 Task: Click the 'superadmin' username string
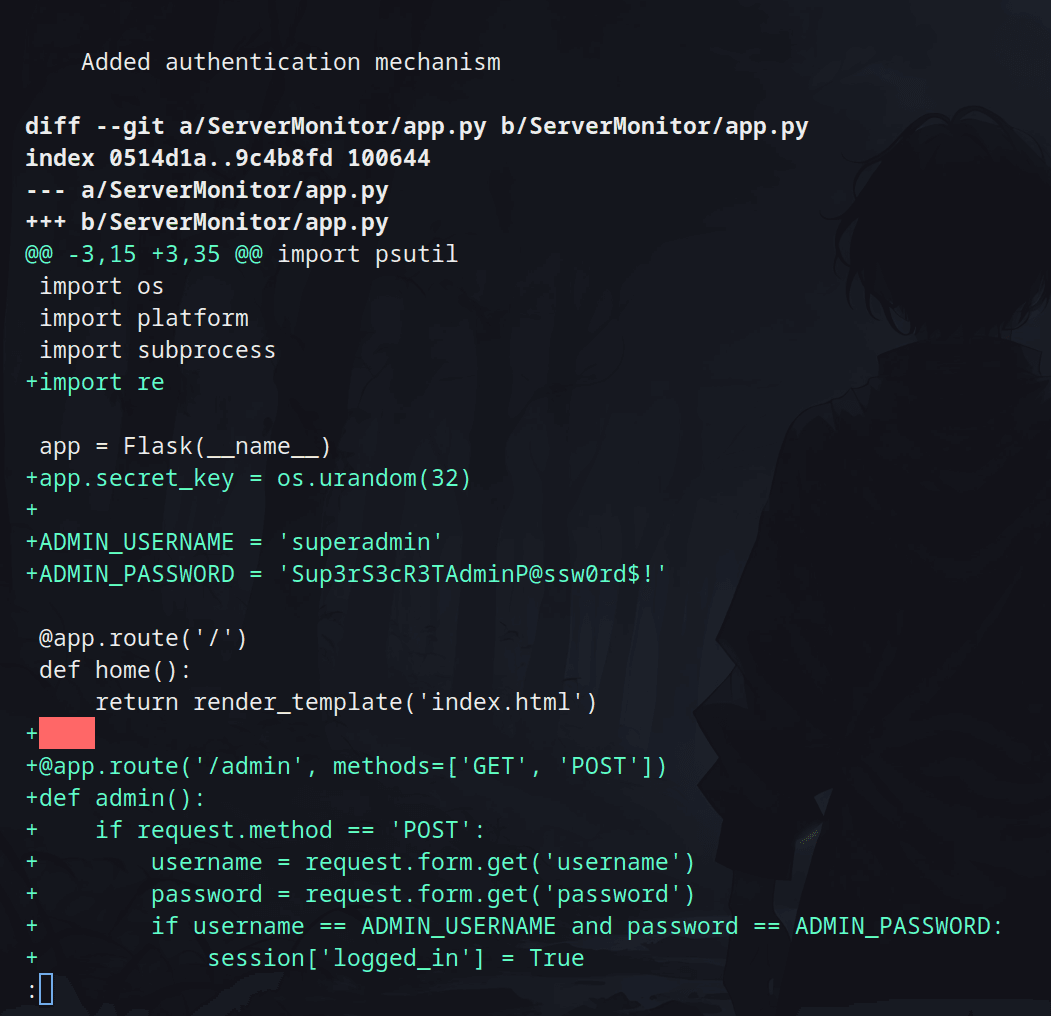(x=361, y=542)
